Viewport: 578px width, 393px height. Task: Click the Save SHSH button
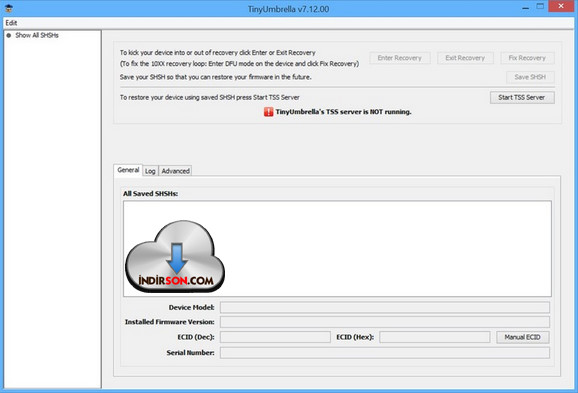point(530,77)
